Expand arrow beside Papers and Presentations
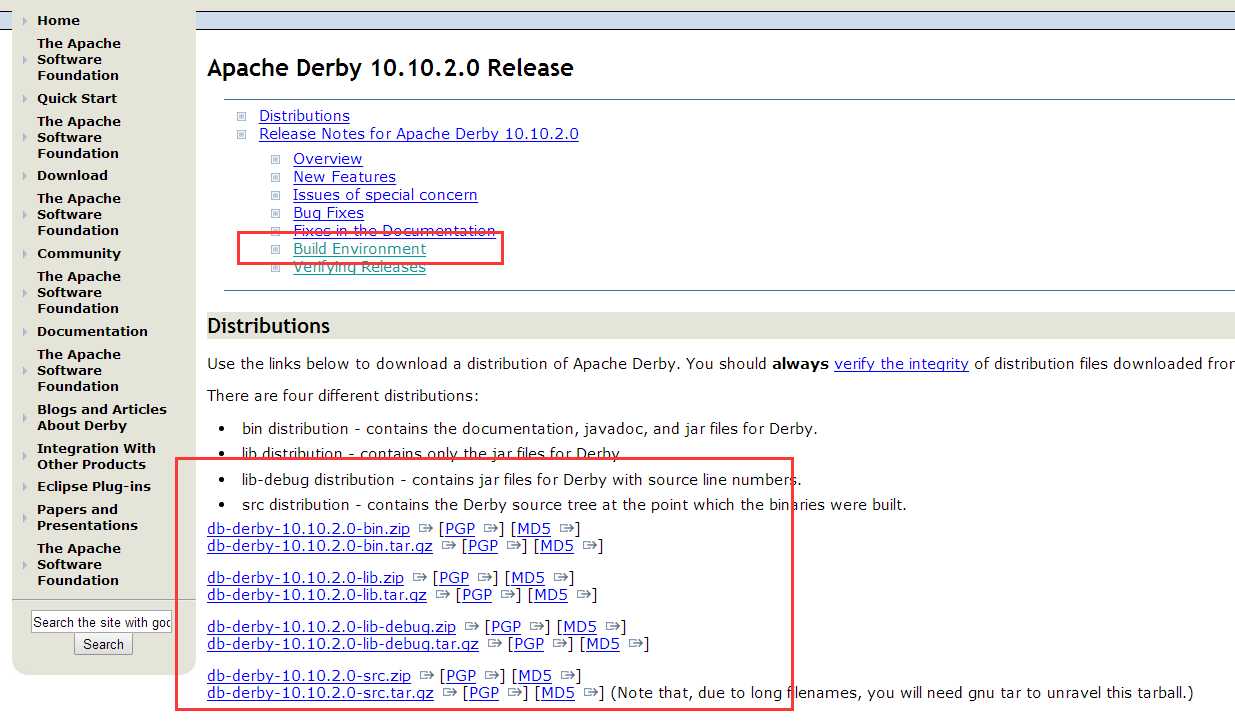1235x721 pixels. click(24, 518)
